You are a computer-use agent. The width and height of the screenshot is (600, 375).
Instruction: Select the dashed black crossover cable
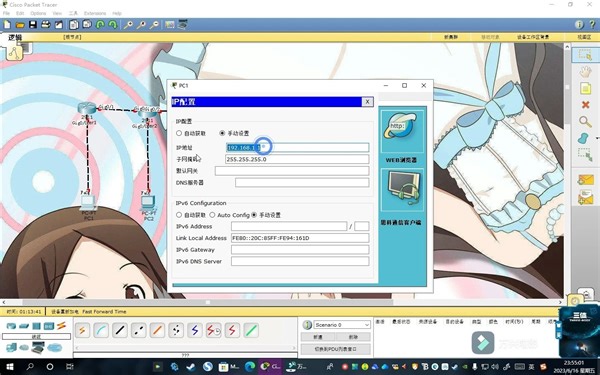pos(139,330)
